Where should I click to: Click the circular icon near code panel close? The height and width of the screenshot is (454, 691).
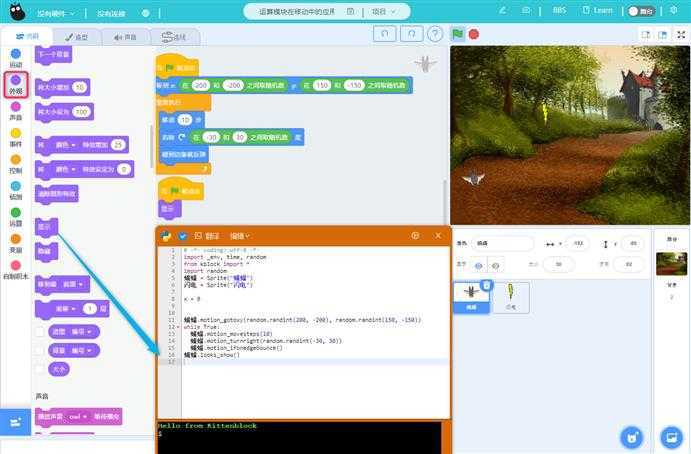tap(415, 236)
